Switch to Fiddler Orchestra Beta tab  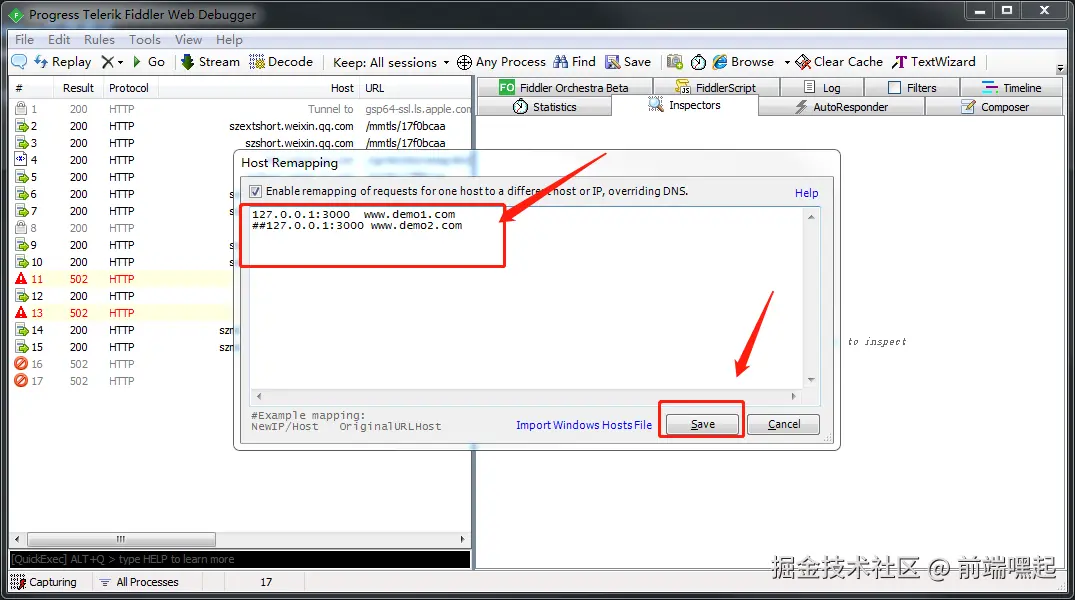pyautogui.click(x=564, y=87)
